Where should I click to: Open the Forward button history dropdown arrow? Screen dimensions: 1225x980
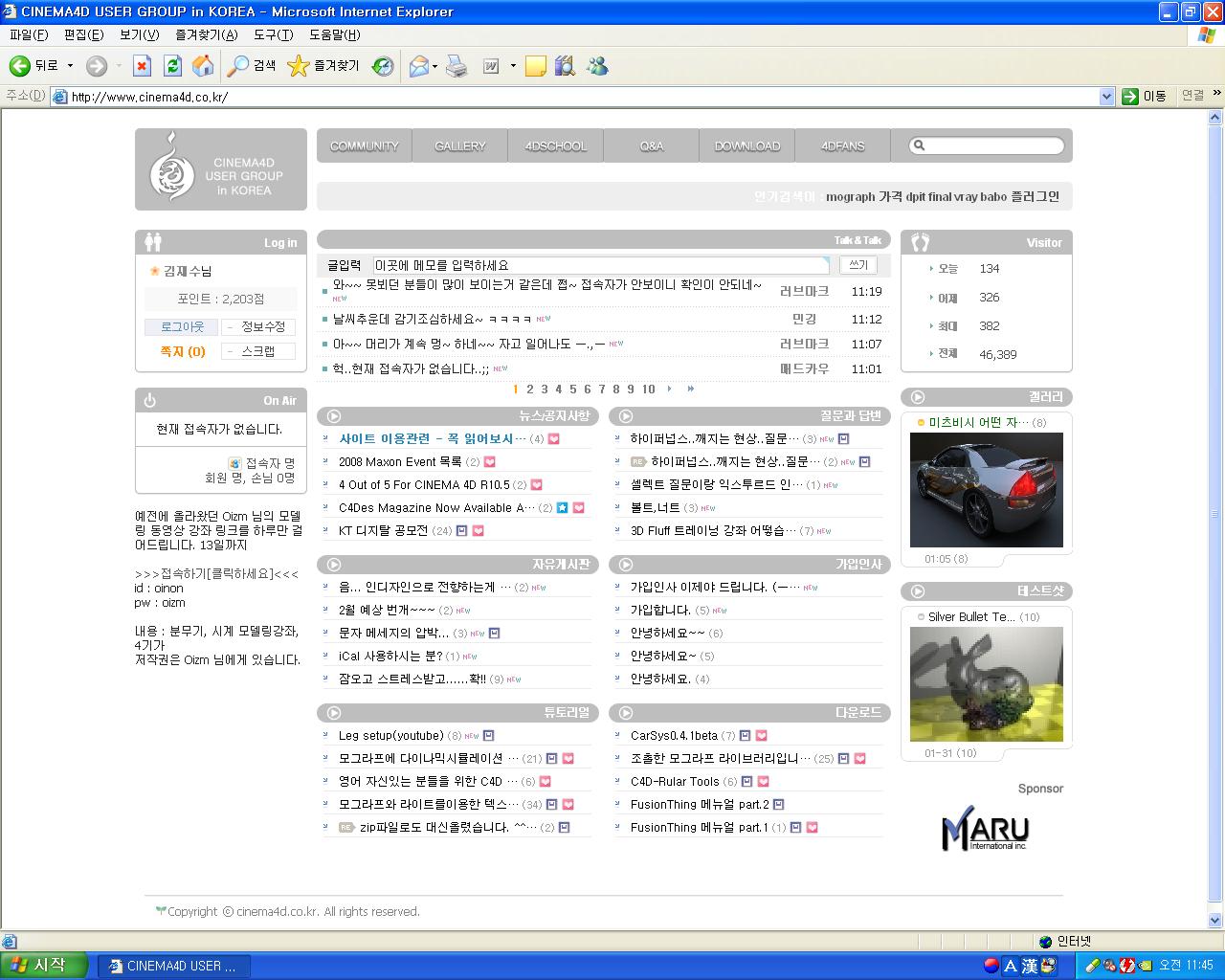pos(119,66)
